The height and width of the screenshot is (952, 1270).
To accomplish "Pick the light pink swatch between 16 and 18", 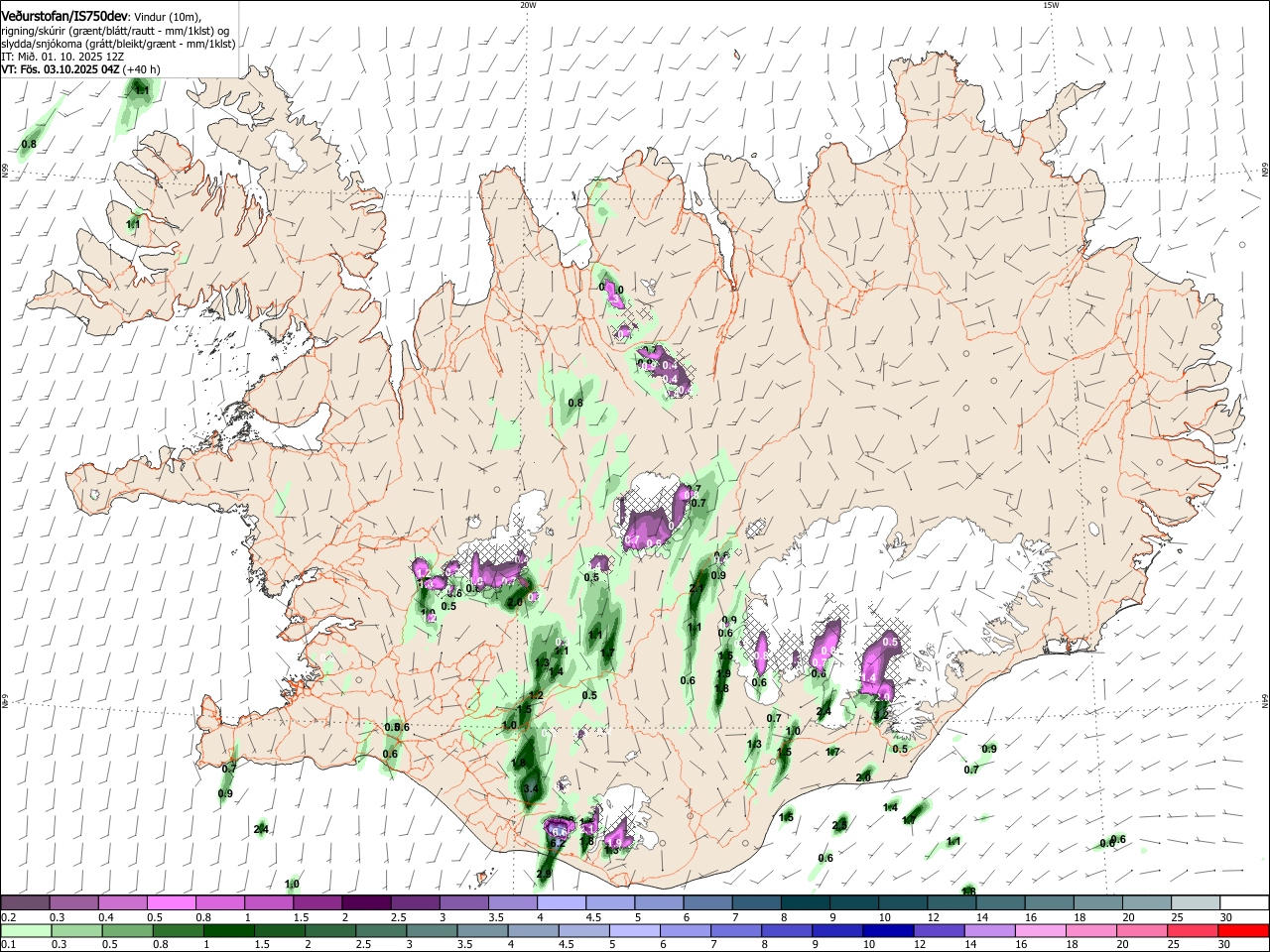I will (1043, 930).
